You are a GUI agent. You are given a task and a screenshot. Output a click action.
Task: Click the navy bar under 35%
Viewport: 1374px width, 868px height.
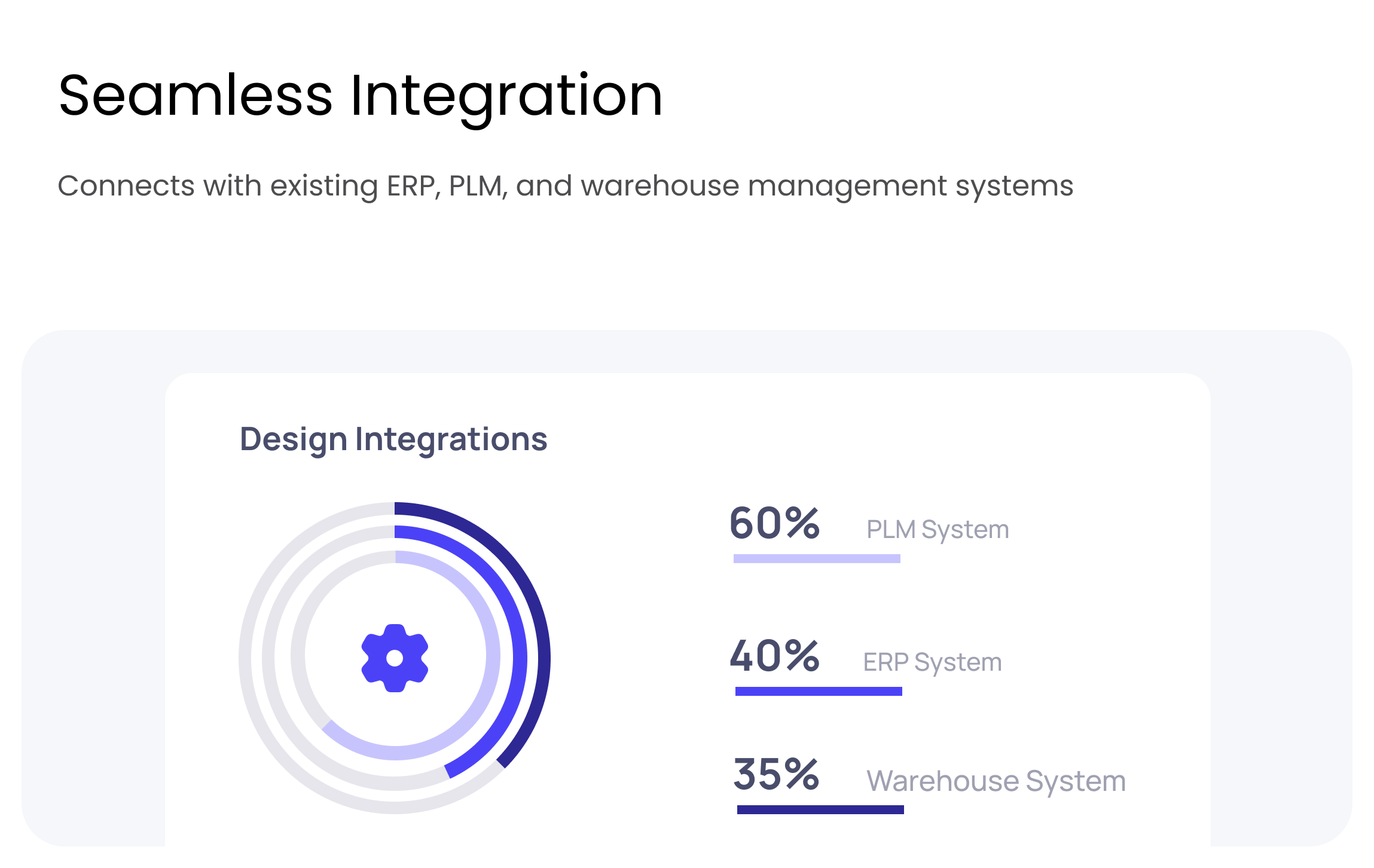(820, 809)
